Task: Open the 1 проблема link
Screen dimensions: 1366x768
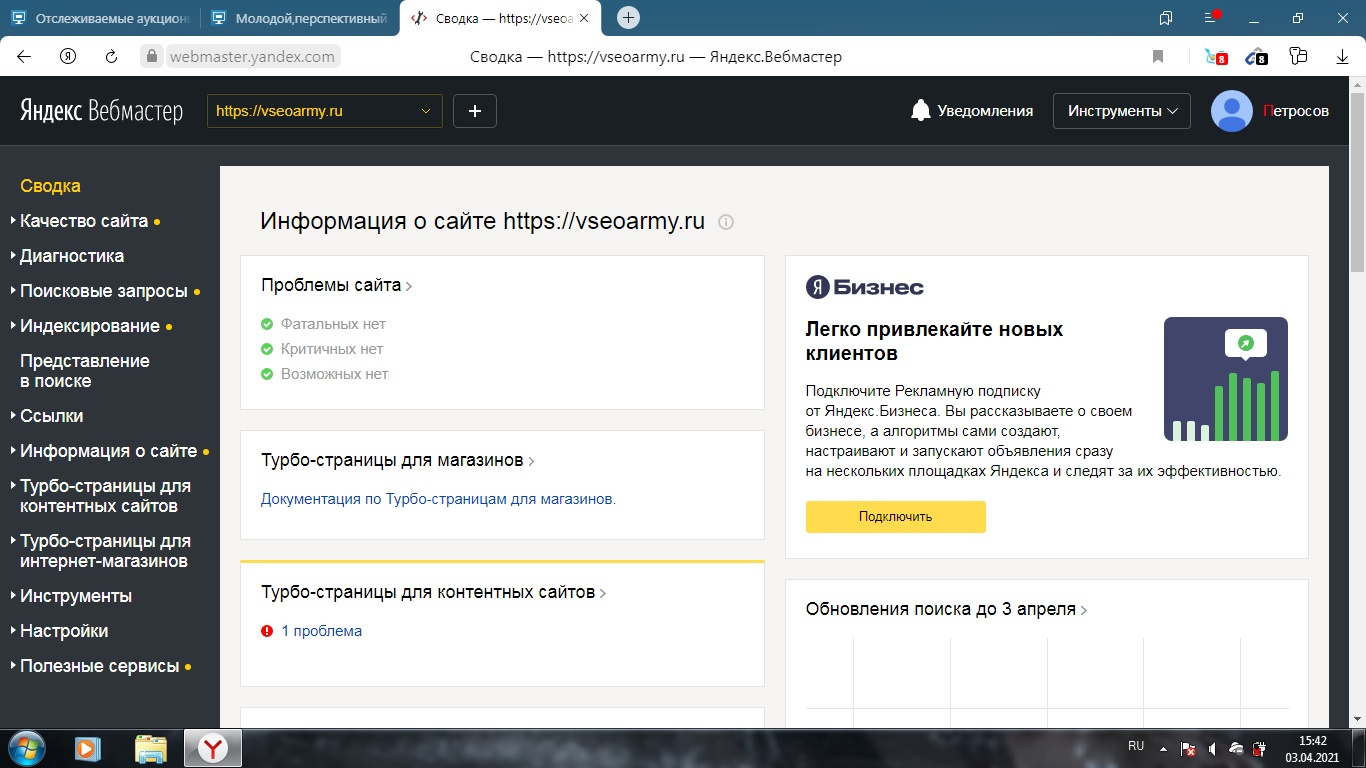Action: coord(321,631)
